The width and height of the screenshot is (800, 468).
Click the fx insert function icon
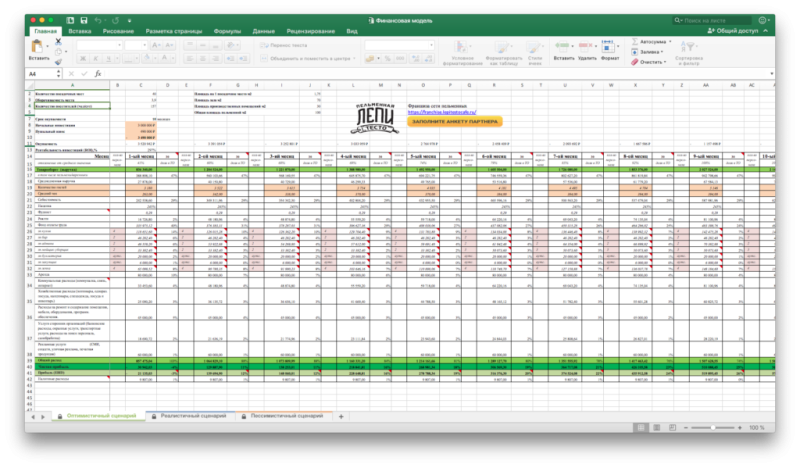98,74
